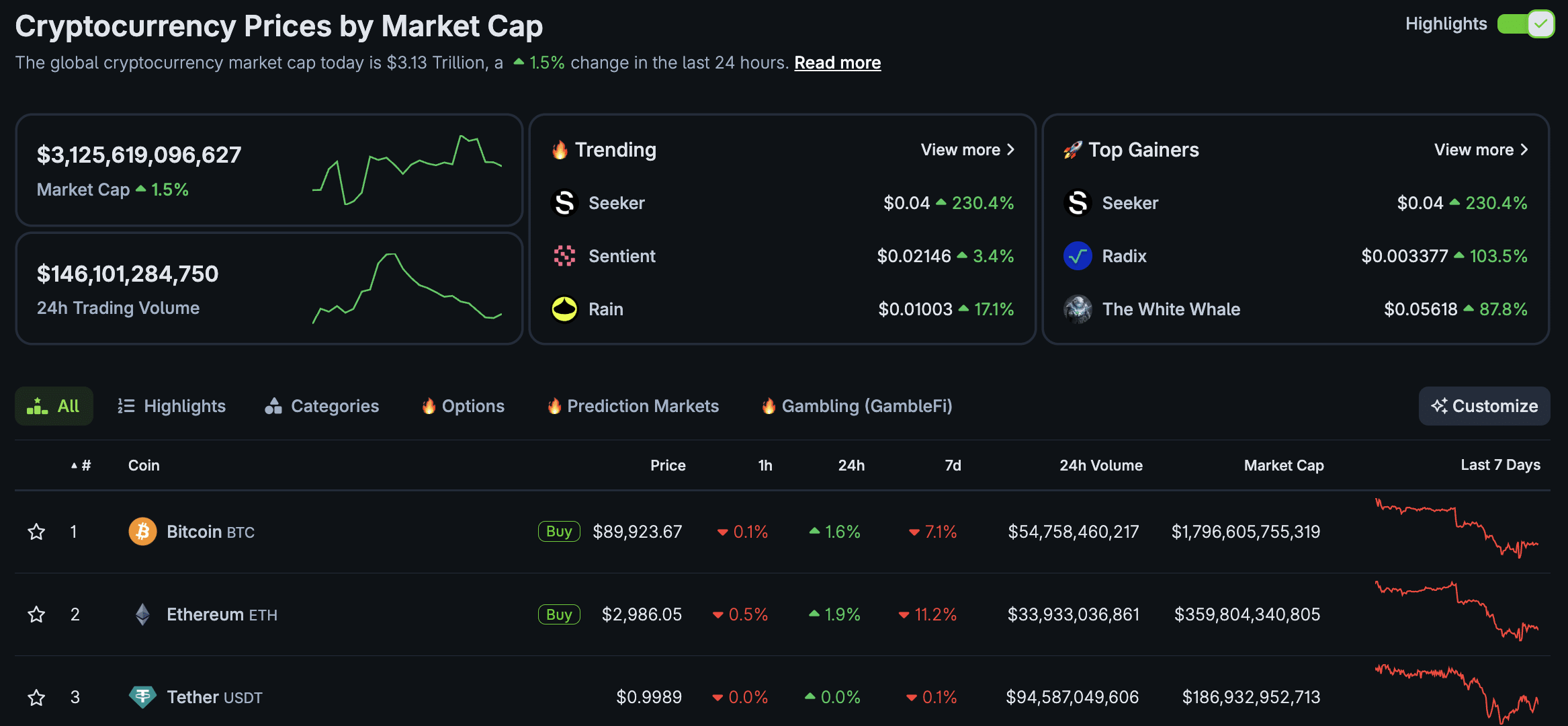The image size is (1568, 726).
Task: Click the Tether logo icon
Action: 142,697
